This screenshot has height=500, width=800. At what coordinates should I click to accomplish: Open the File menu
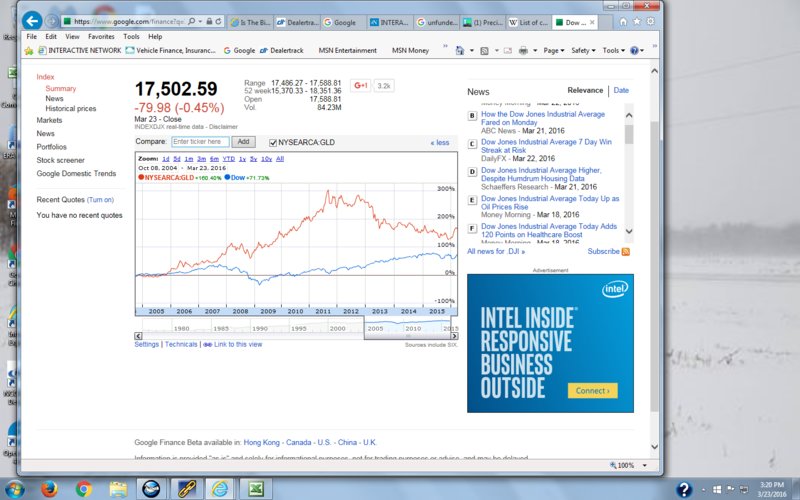[x=32, y=37]
